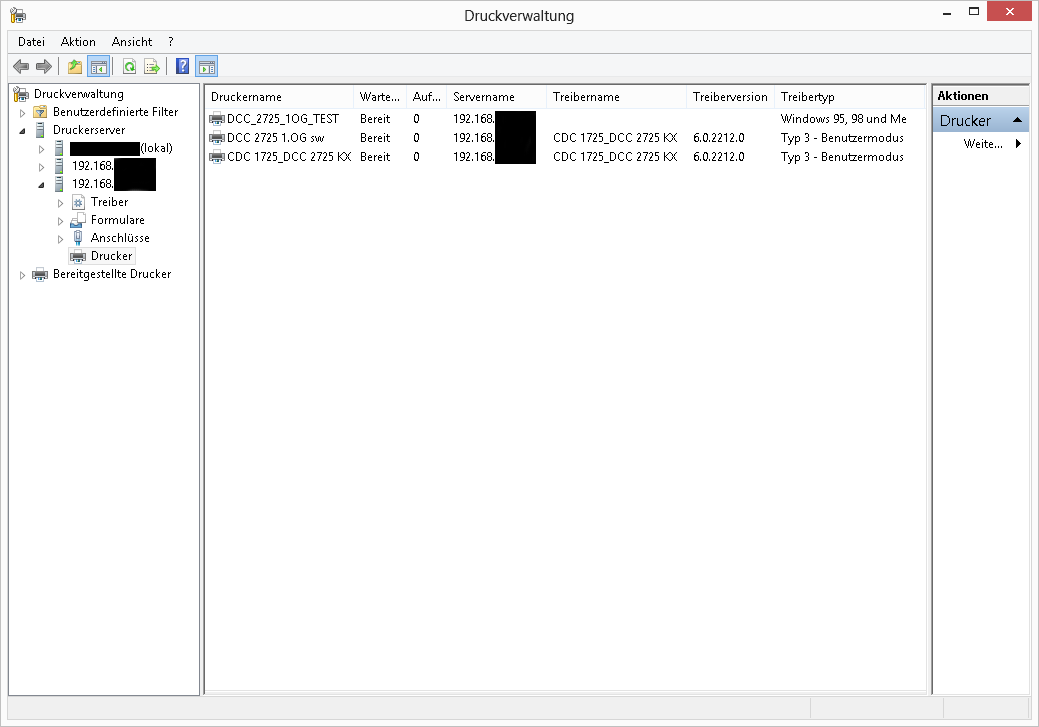Open Help via blue question mark icon
This screenshot has height=727, width=1039.
(182, 67)
